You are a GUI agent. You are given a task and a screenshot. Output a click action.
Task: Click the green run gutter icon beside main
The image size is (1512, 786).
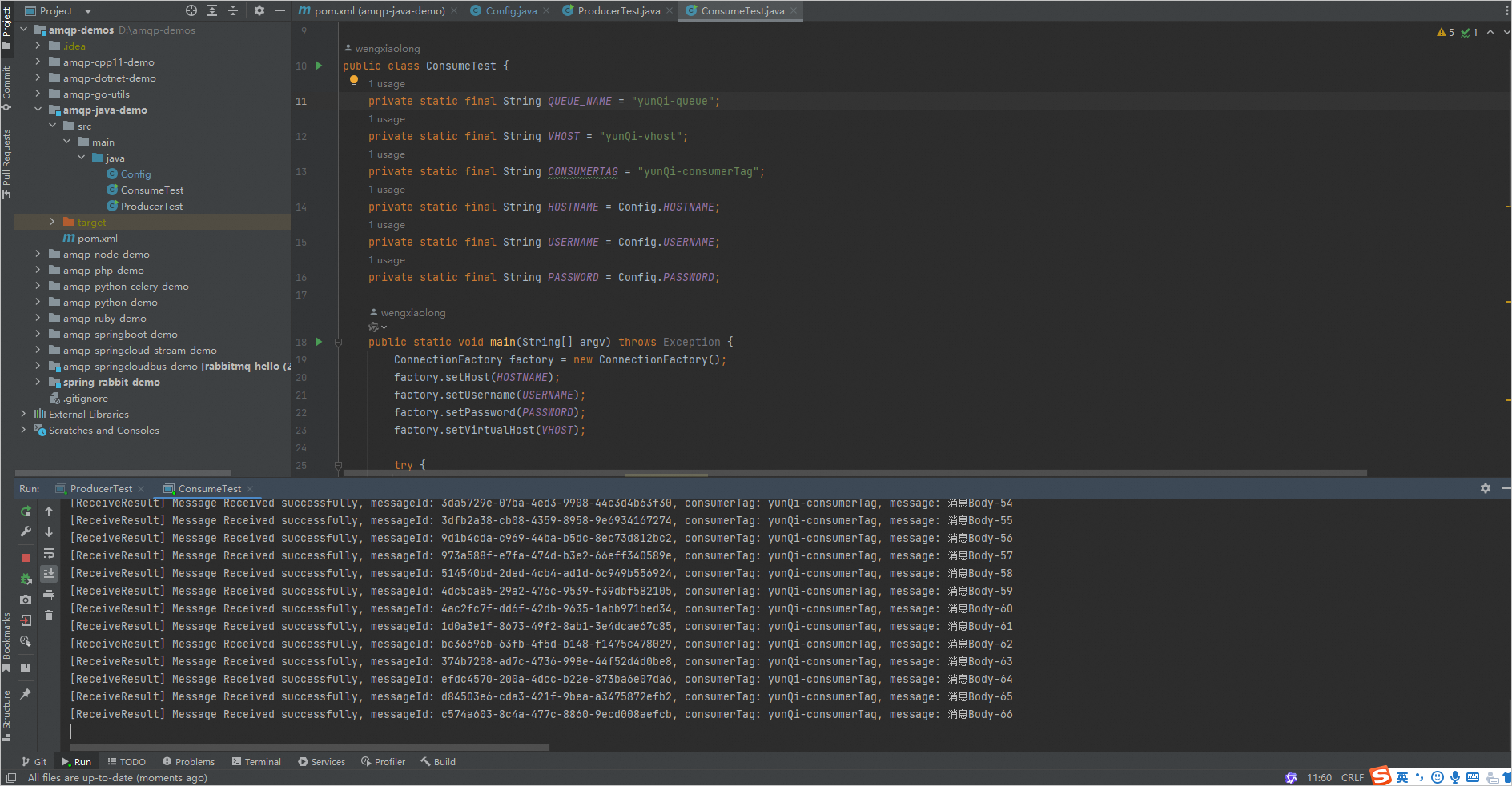coord(319,342)
